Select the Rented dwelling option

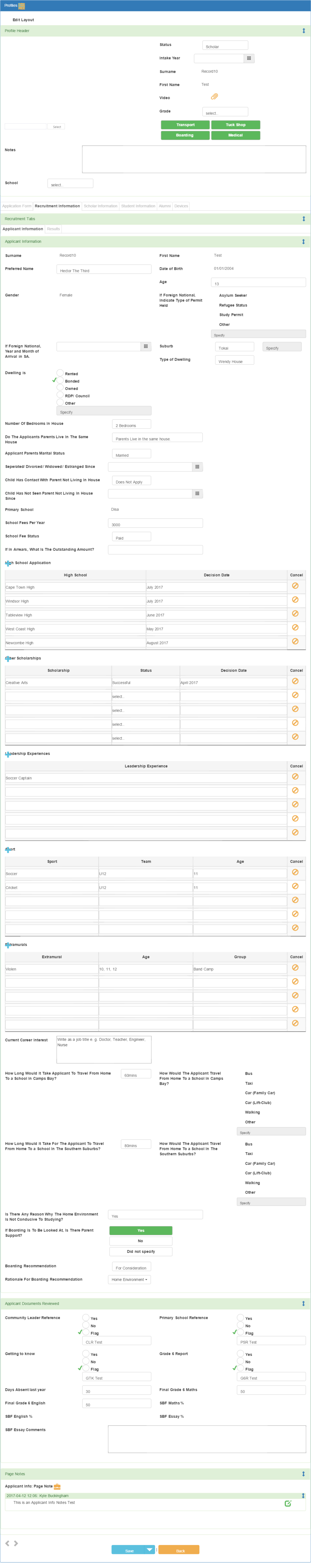click(60, 373)
